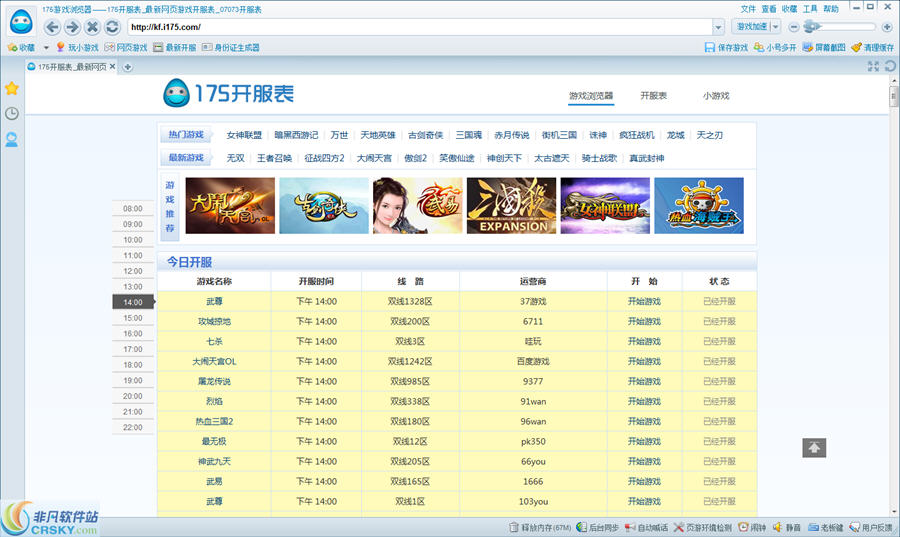Image resolution: width=900 pixels, height=537 pixels.
Task: Reload the page with the refresh icon
Action: pyautogui.click(x=112, y=27)
